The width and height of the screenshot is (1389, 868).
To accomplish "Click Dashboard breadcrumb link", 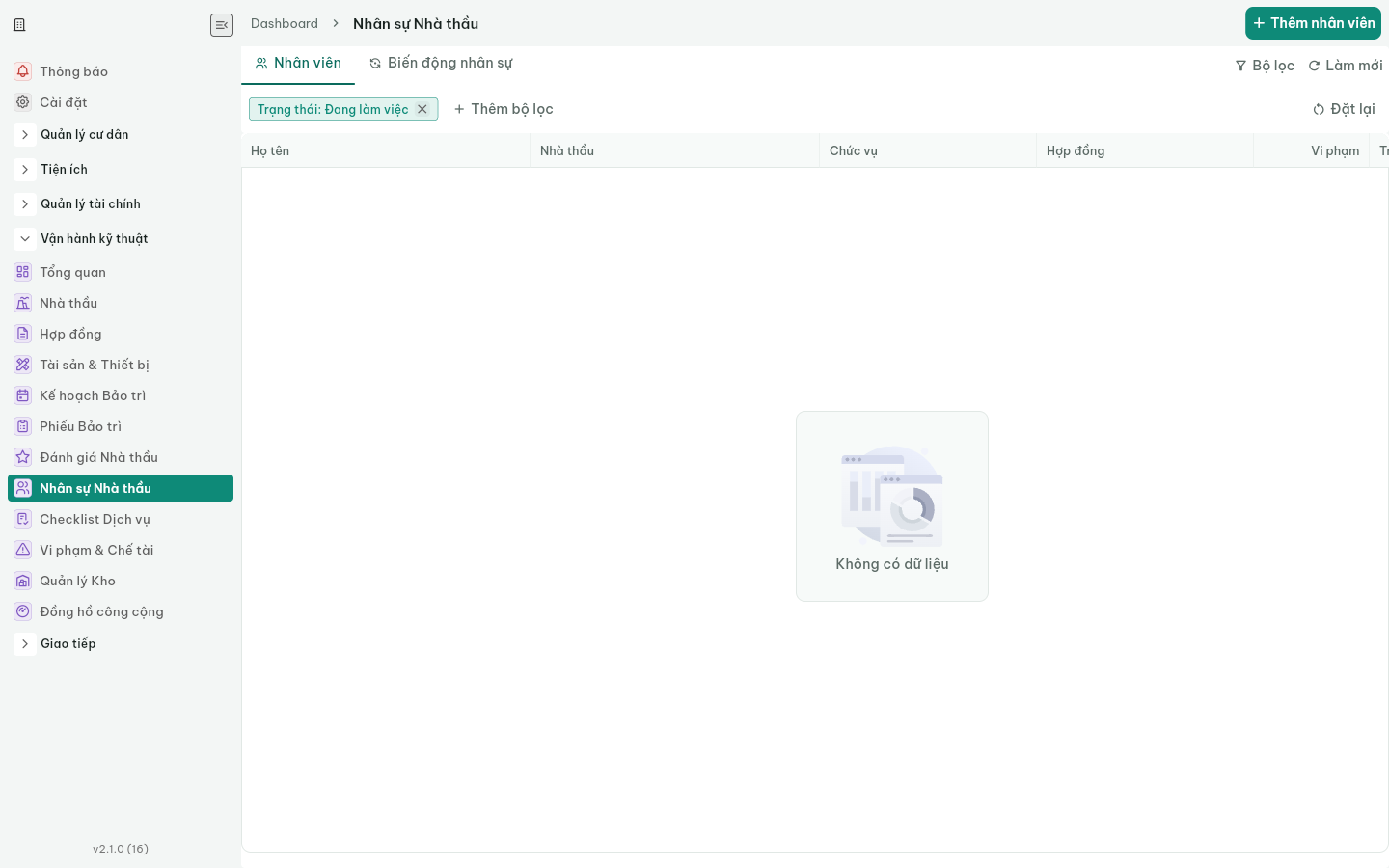I will tap(285, 23).
